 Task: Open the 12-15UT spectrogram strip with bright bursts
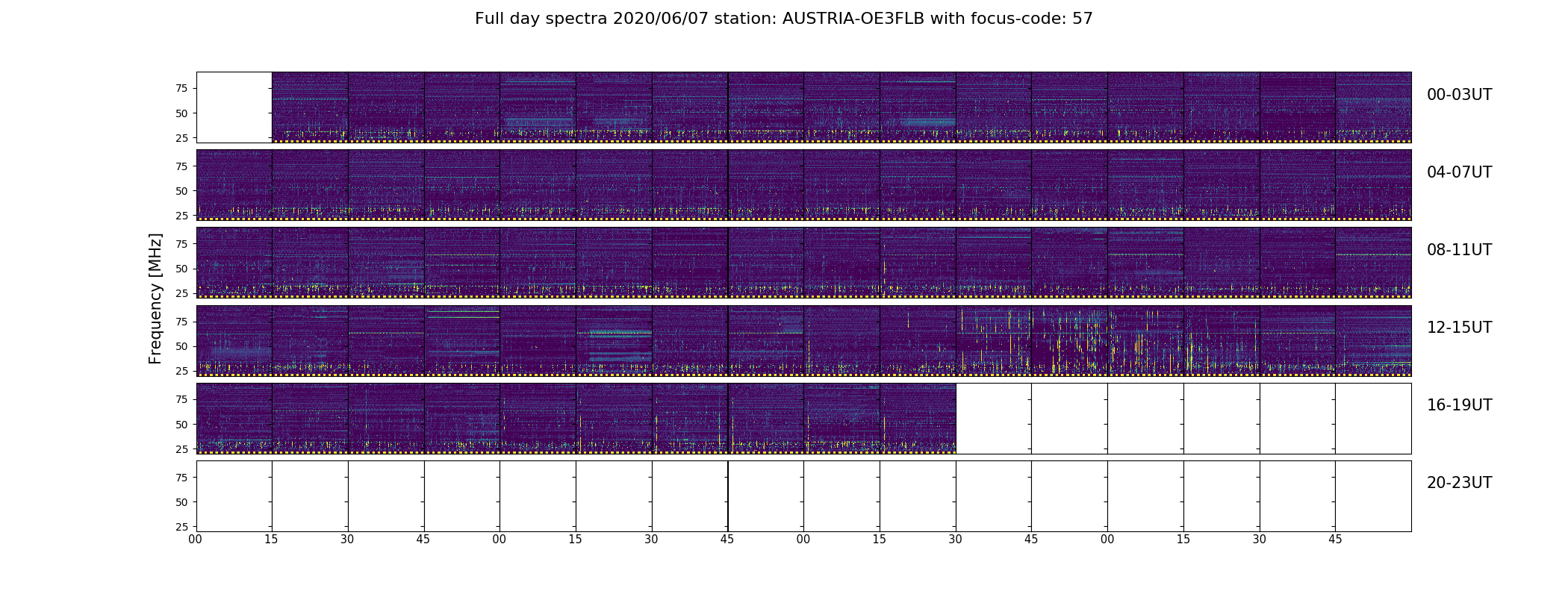(x=803, y=340)
